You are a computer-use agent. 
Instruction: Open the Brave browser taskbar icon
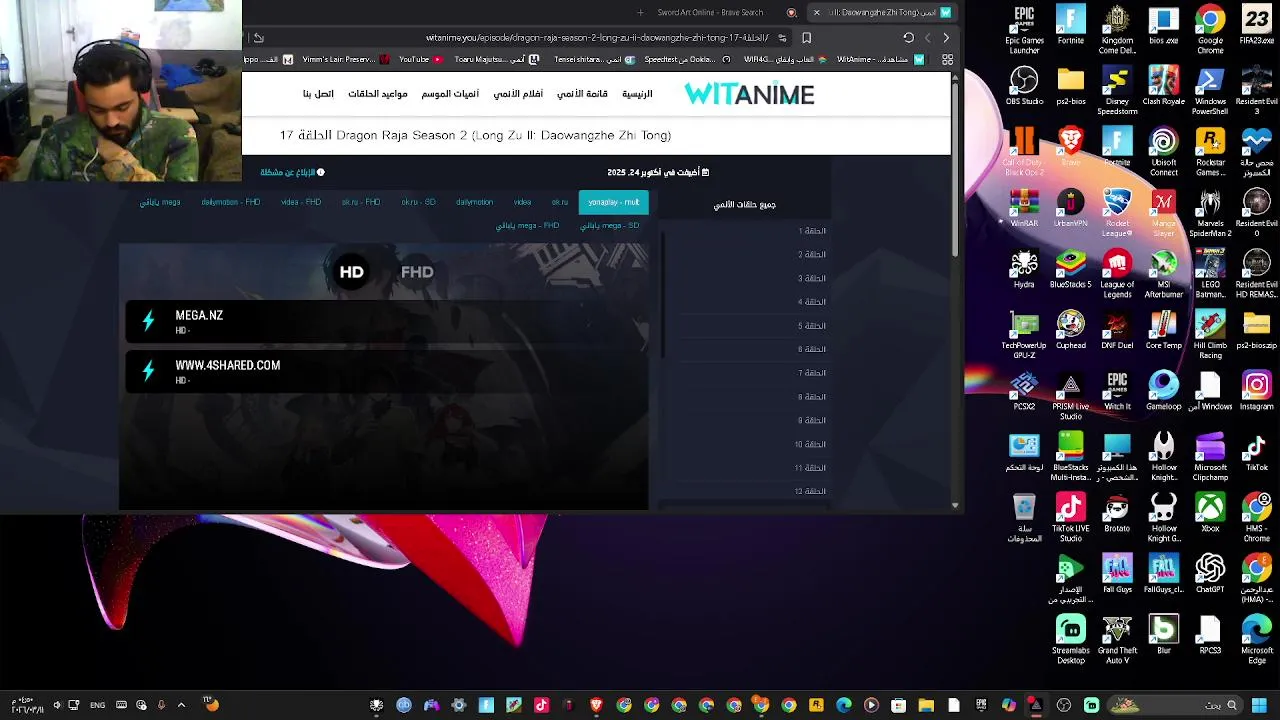pyautogui.click(x=596, y=705)
